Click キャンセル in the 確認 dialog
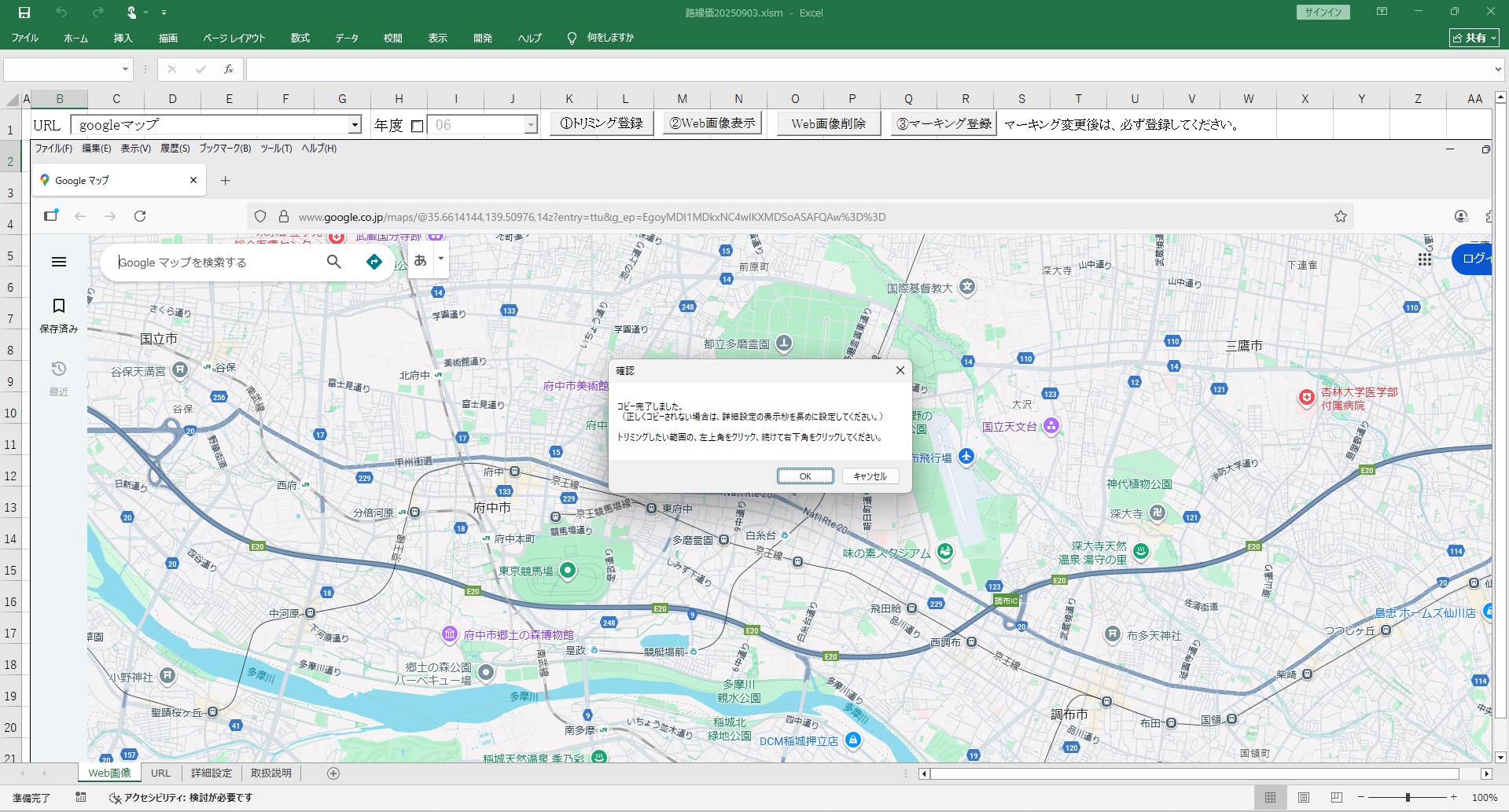Viewport: 1509px width, 812px height. pos(870,476)
